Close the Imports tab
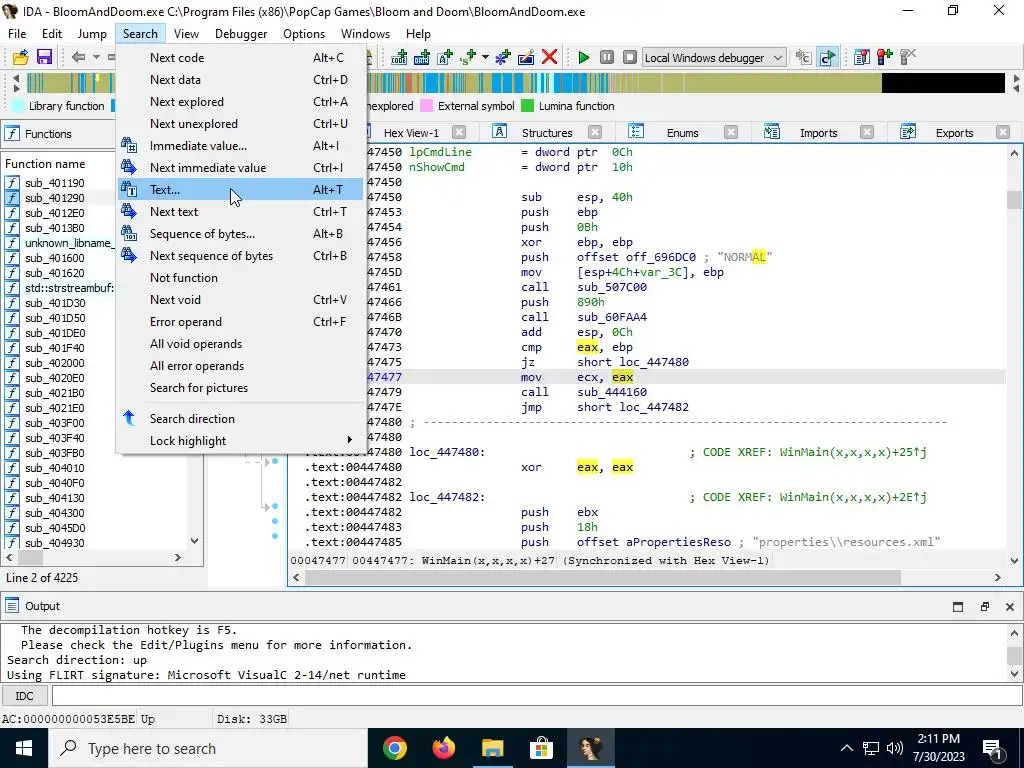 (x=867, y=133)
